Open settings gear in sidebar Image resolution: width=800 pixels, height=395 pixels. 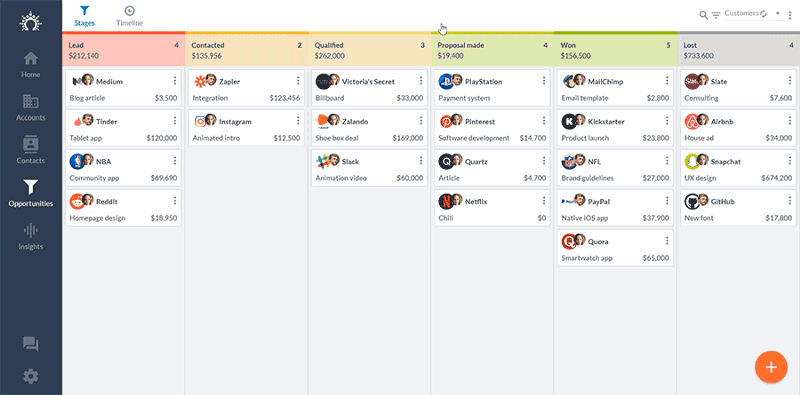pos(31,377)
